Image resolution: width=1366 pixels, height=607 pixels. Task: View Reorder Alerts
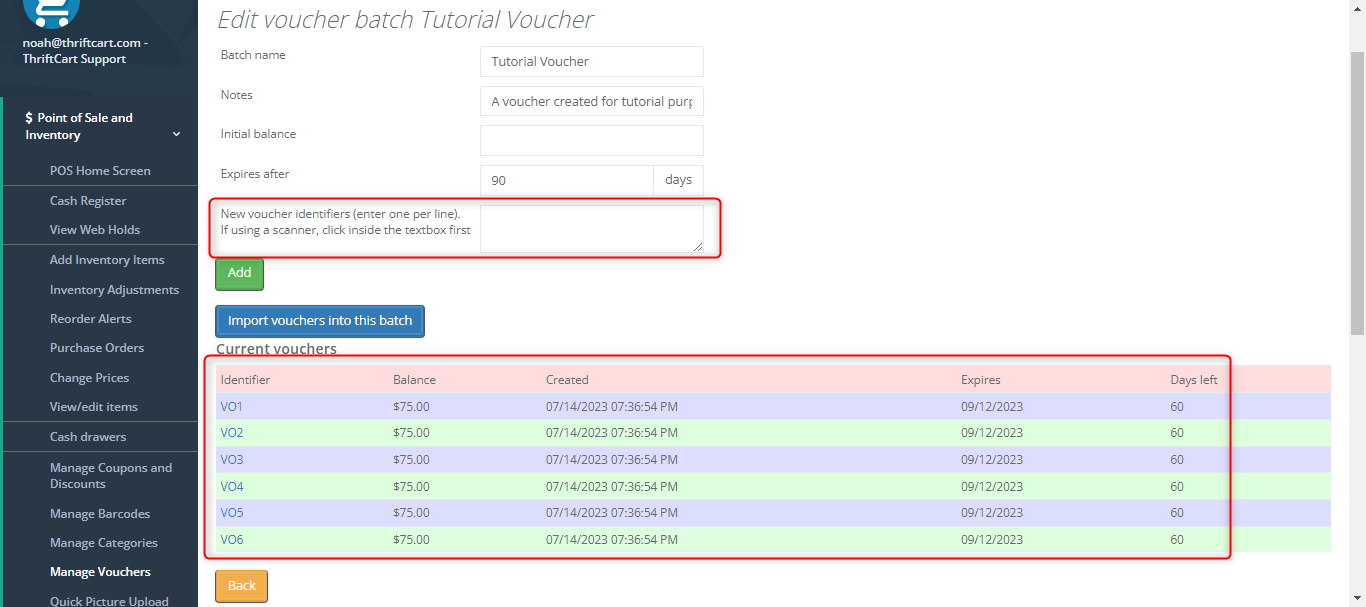pos(91,318)
